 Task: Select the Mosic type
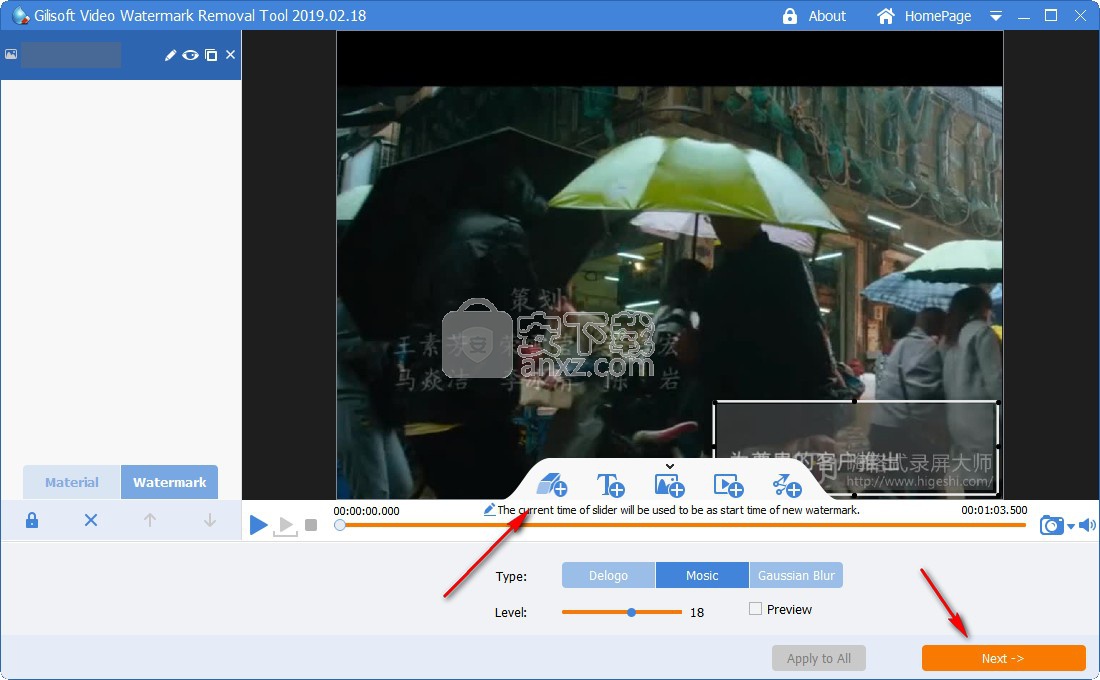coord(702,575)
